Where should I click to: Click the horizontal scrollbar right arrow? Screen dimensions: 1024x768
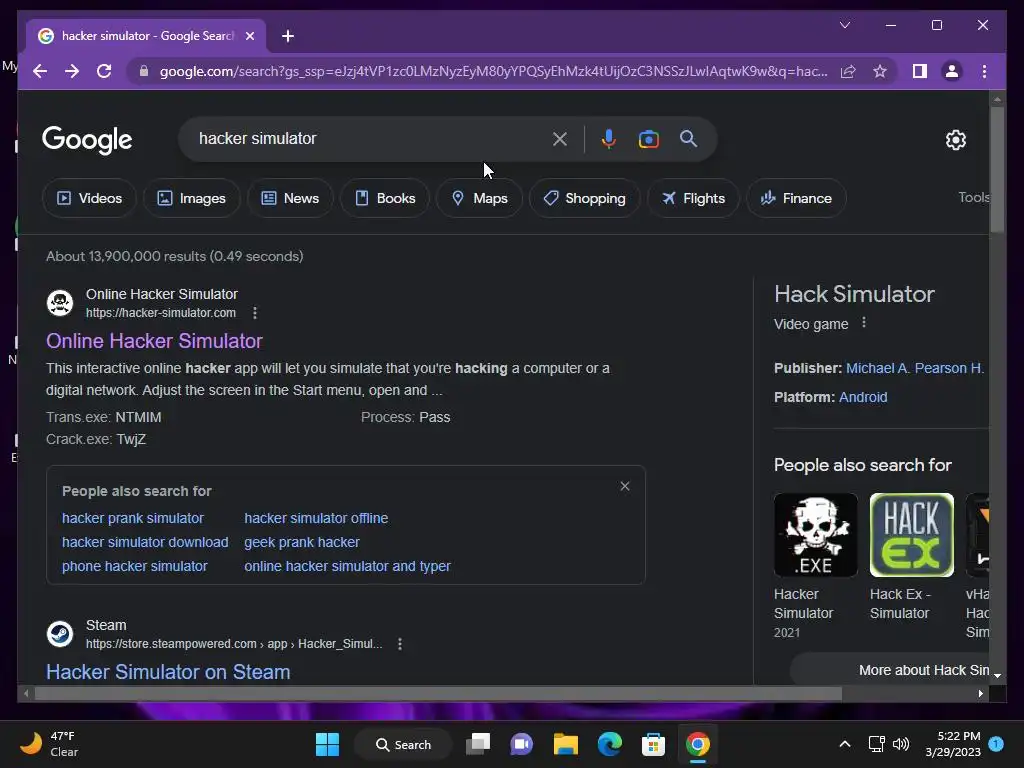tap(980, 694)
